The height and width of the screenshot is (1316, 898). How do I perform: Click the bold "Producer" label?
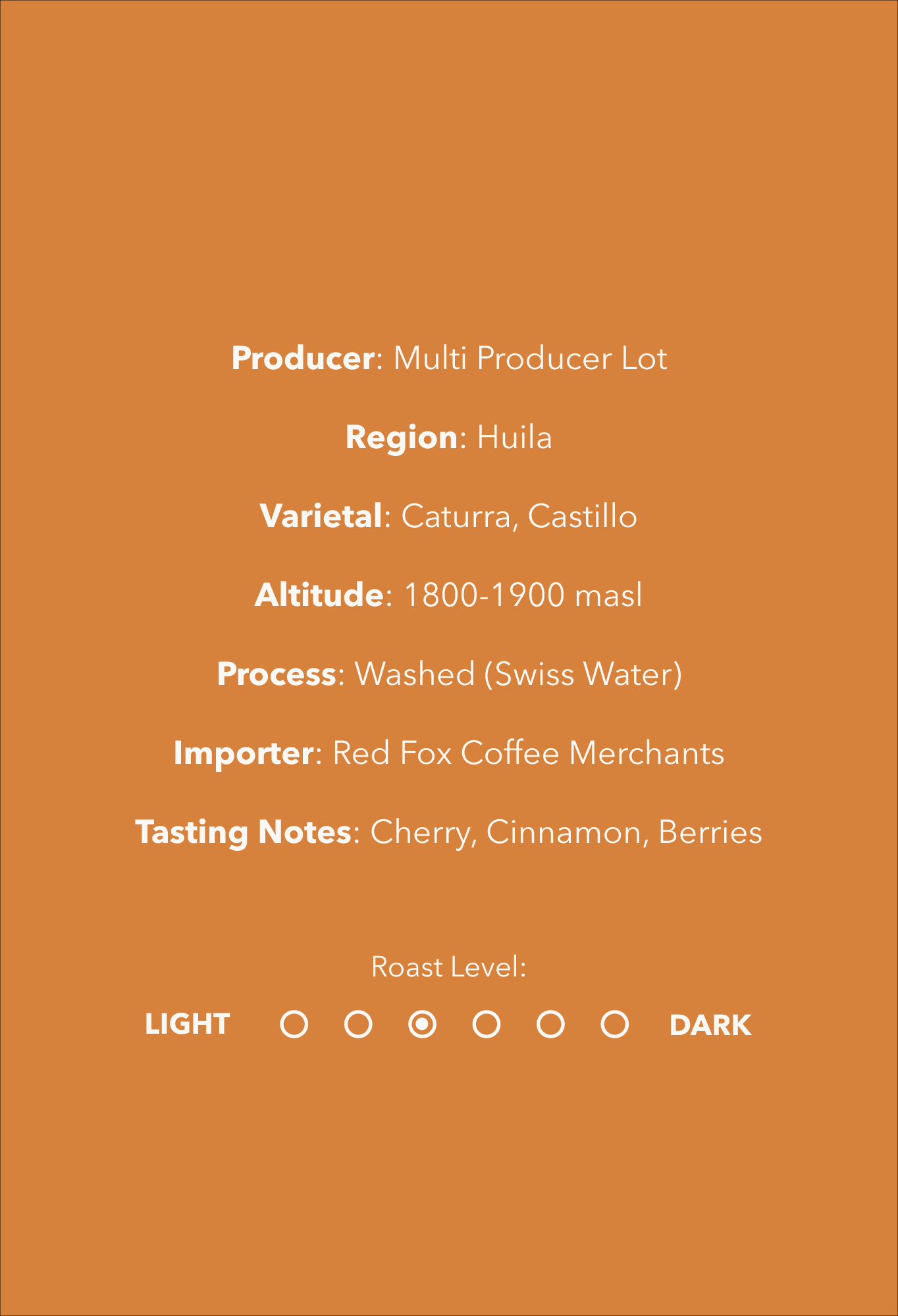coord(303,359)
